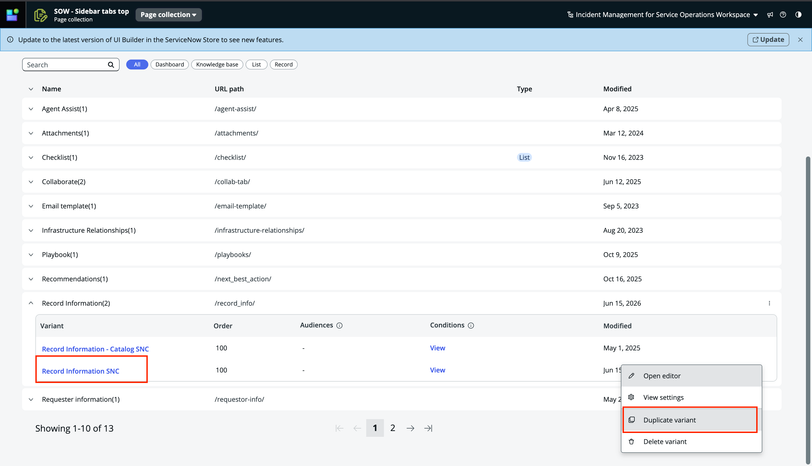The height and width of the screenshot is (466, 812).
Task: Expand the Agent Assist(1) row
Action: pos(31,109)
